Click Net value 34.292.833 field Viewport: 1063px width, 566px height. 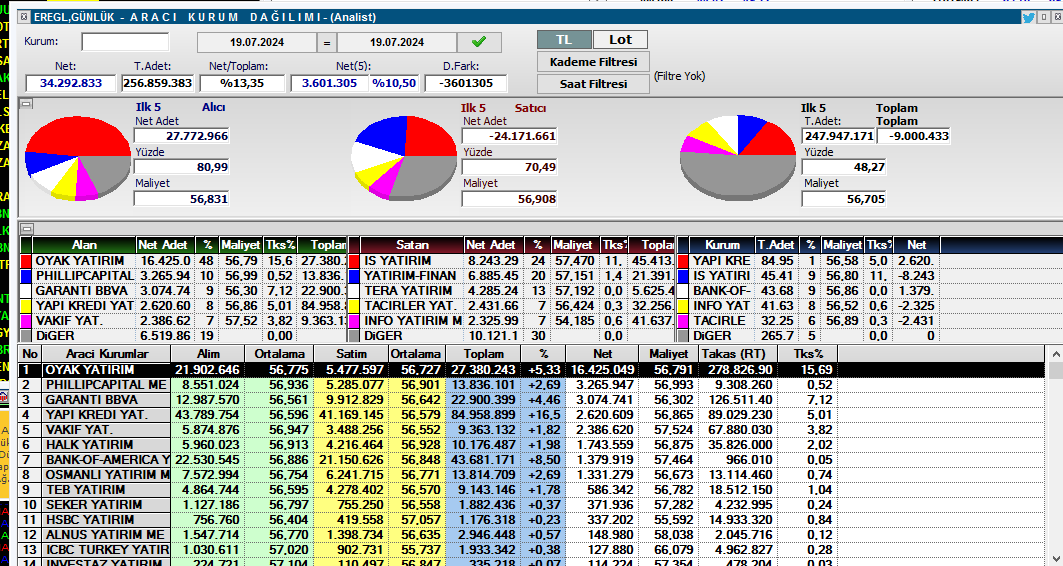click(71, 83)
